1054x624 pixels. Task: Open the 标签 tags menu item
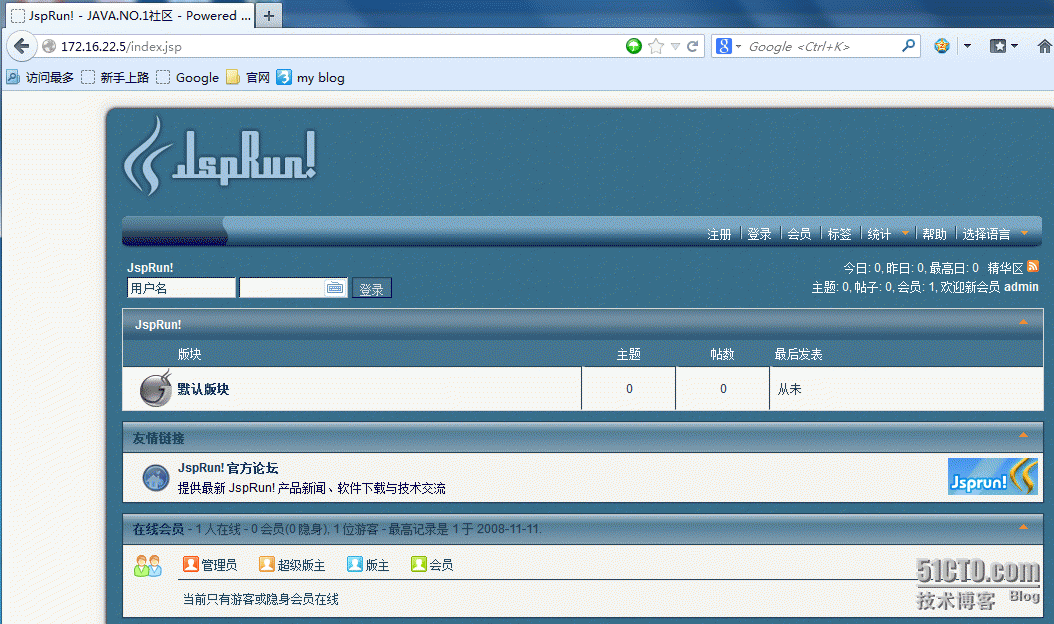[840, 234]
